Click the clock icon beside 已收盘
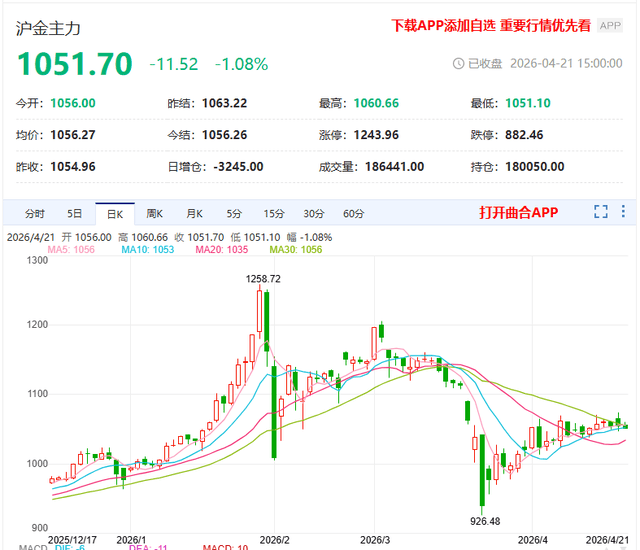 (x=459, y=64)
